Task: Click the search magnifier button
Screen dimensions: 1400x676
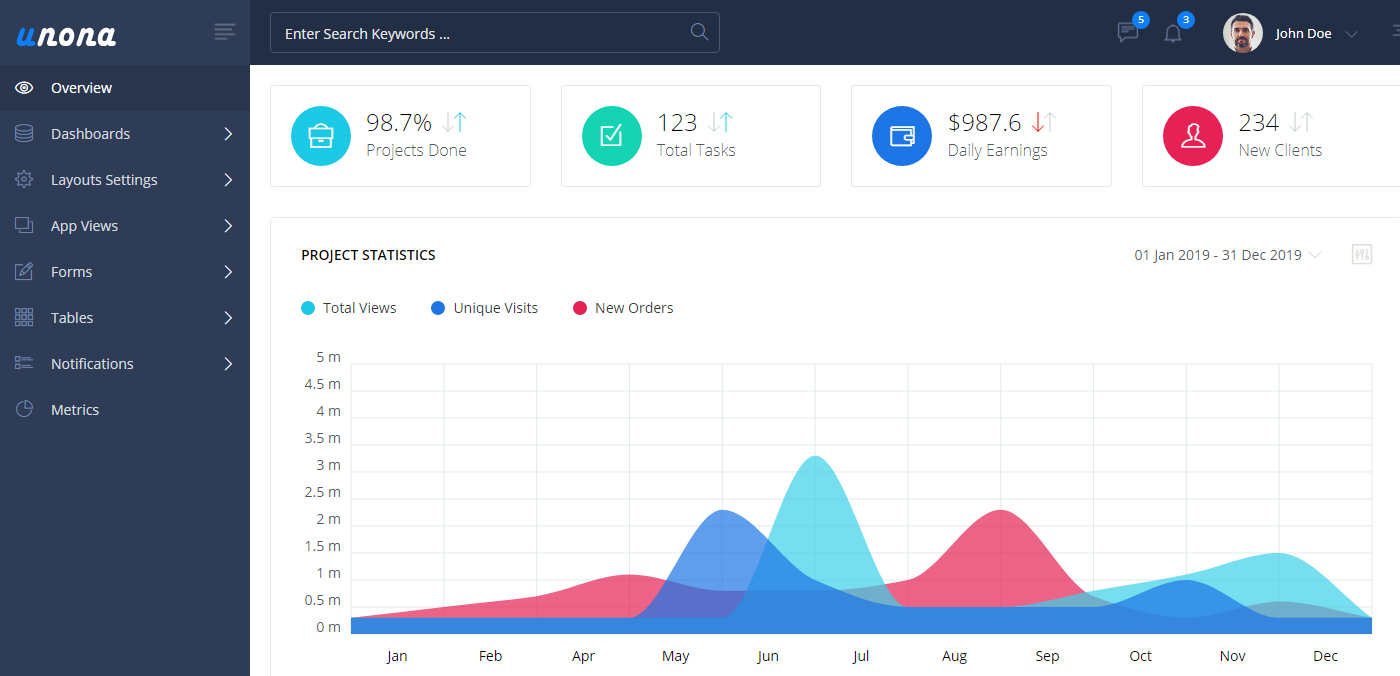Action: (698, 32)
